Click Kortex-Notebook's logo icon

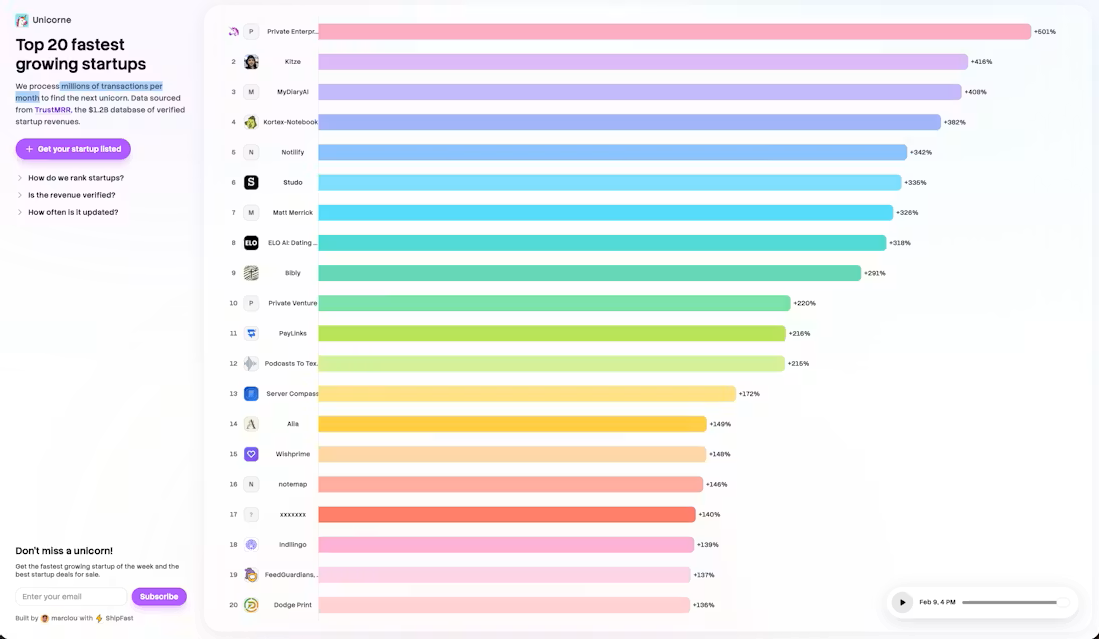pos(251,122)
